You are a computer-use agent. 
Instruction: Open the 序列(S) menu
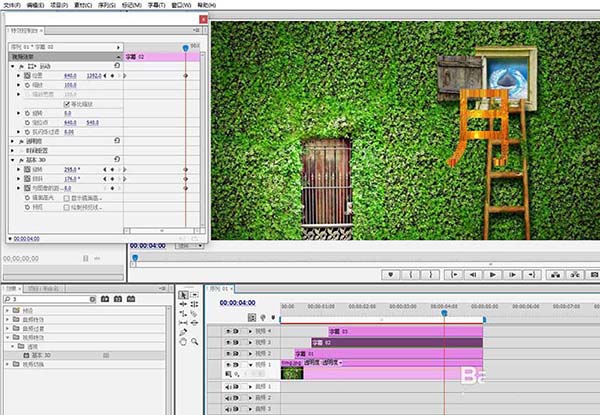107,5
